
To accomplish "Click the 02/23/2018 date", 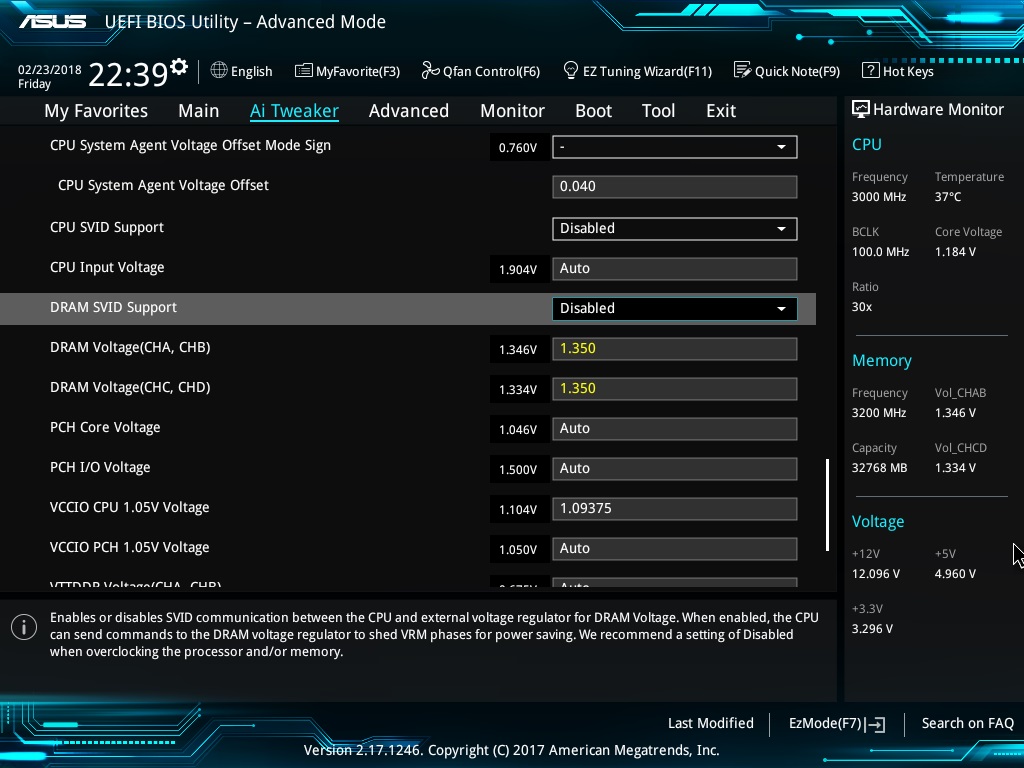I will (50, 69).
